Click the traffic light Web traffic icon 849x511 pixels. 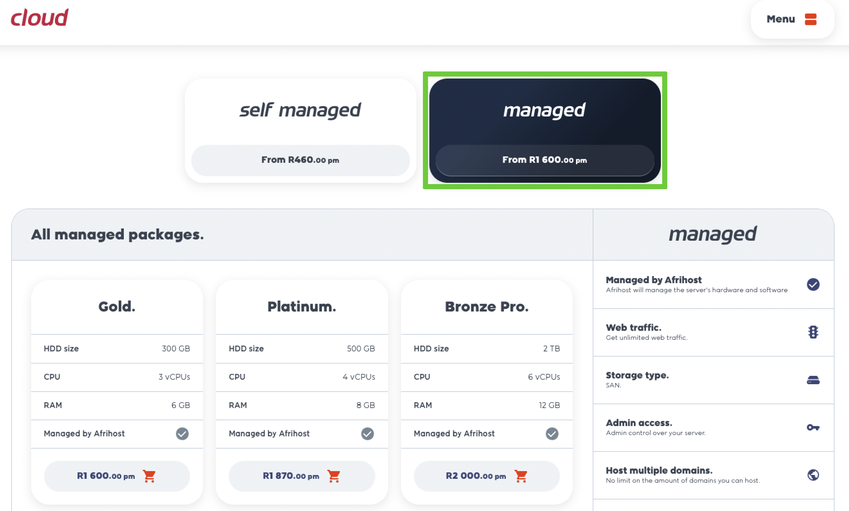pyautogui.click(x=813, y=332)
